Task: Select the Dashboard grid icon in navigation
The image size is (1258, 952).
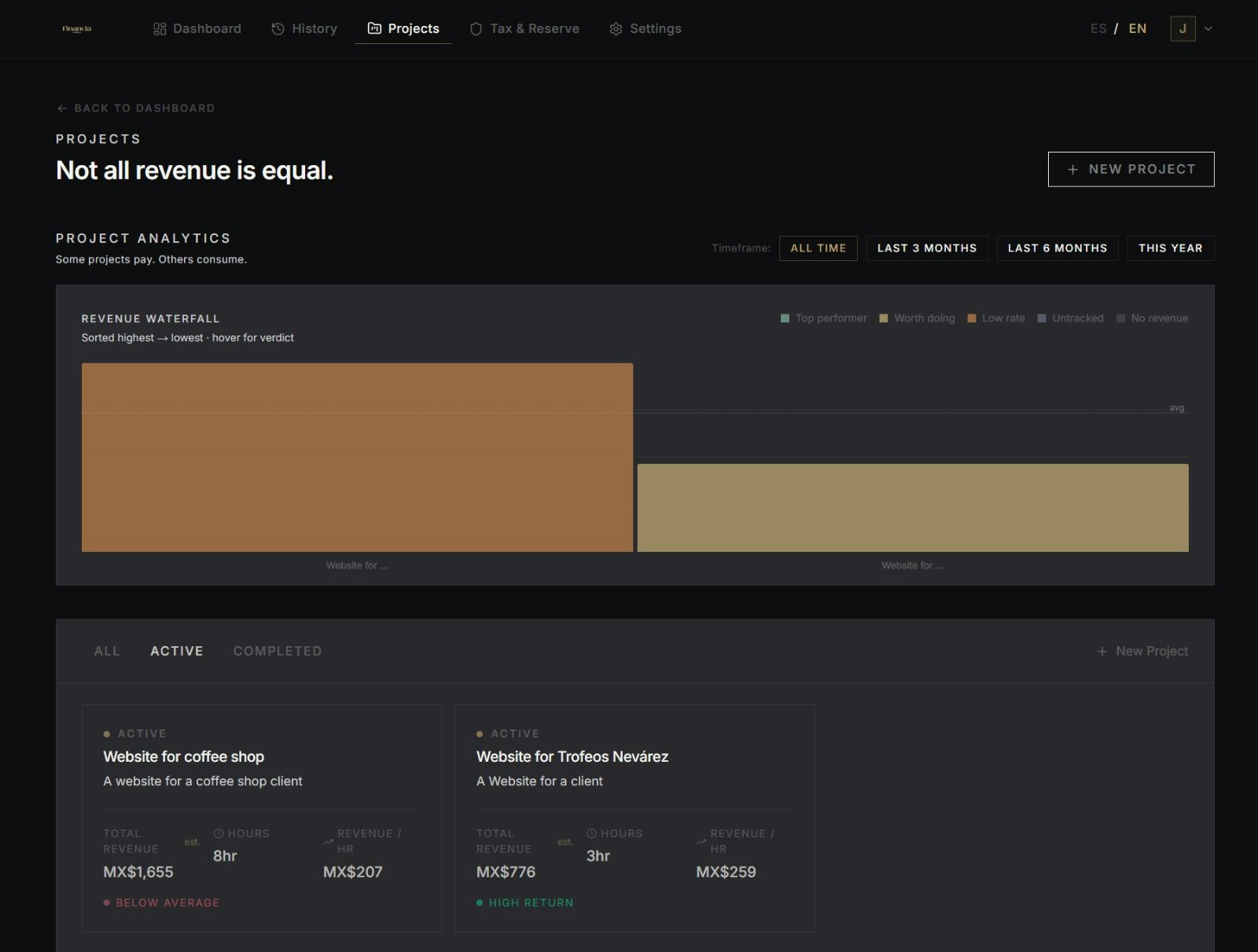Action: [x=160, y=28]
